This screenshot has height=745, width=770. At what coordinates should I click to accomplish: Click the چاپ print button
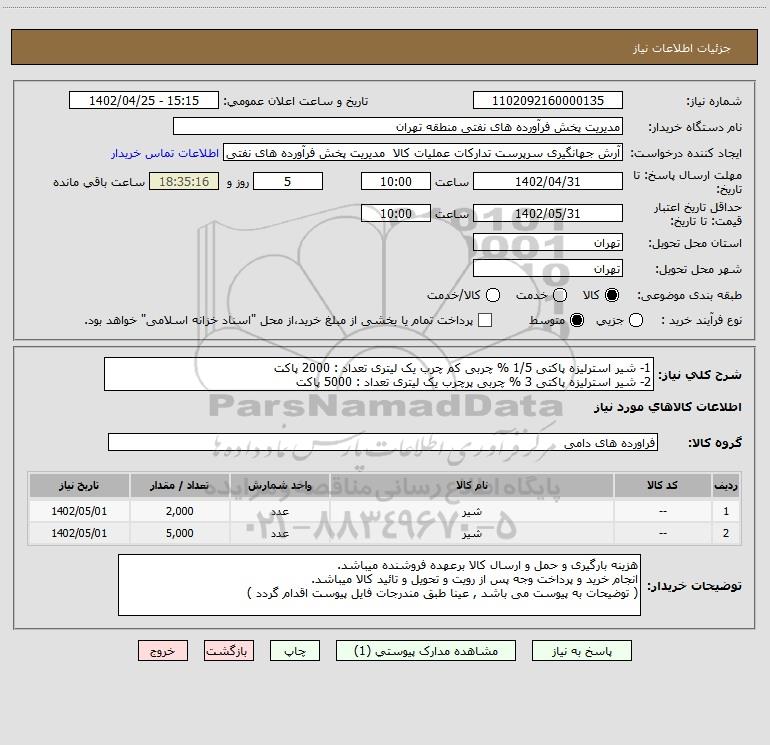tap(295, 651)
